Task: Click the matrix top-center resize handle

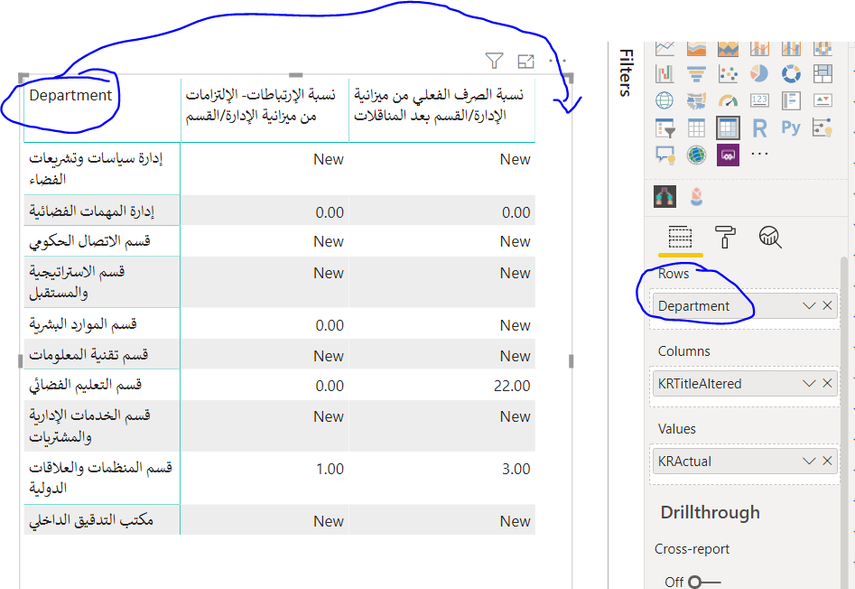Action: point(296,75)
